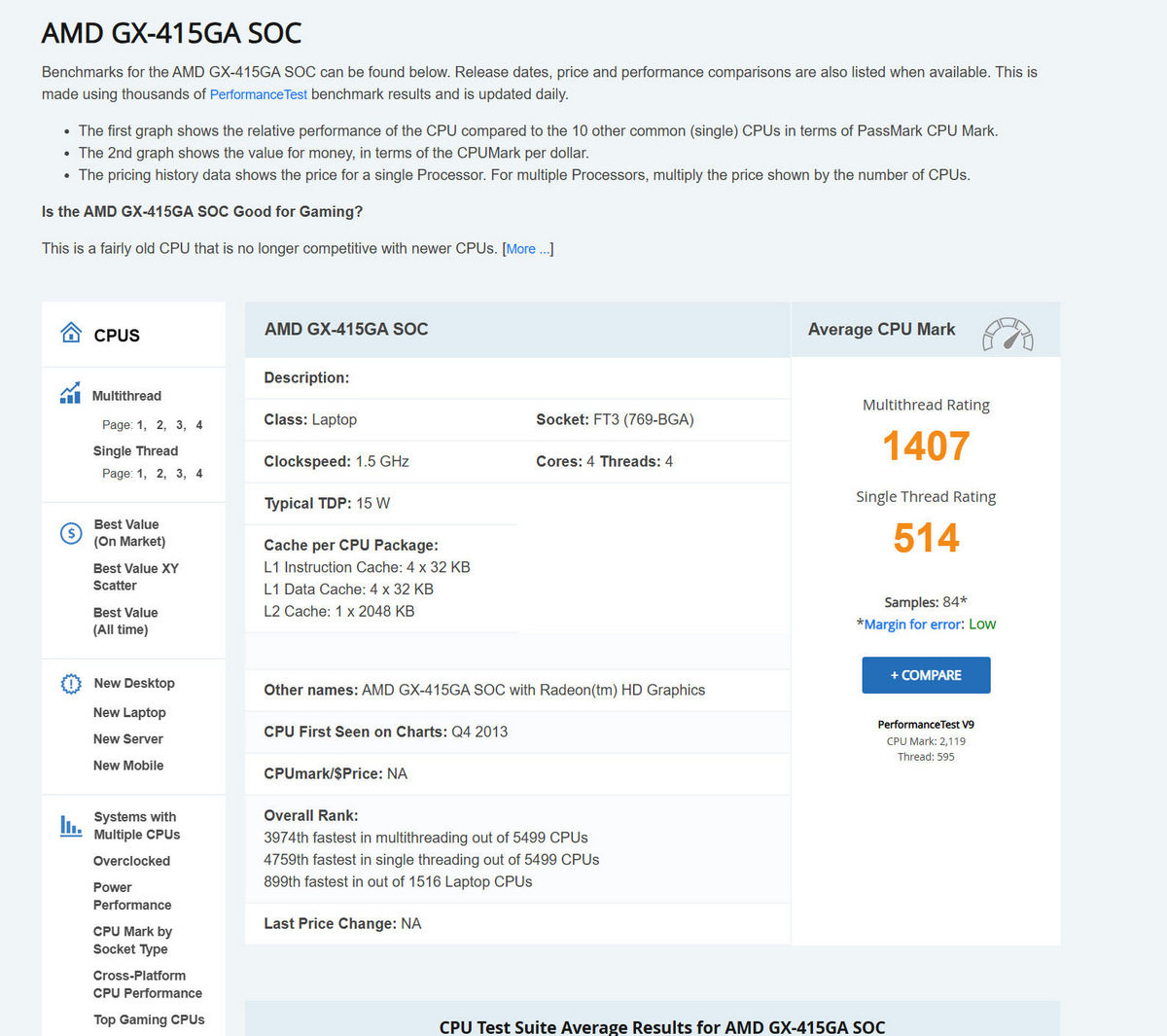1167x1036 pixels.
Task: Select Best Value XY Scatter
Action: (x=136, y=576)
